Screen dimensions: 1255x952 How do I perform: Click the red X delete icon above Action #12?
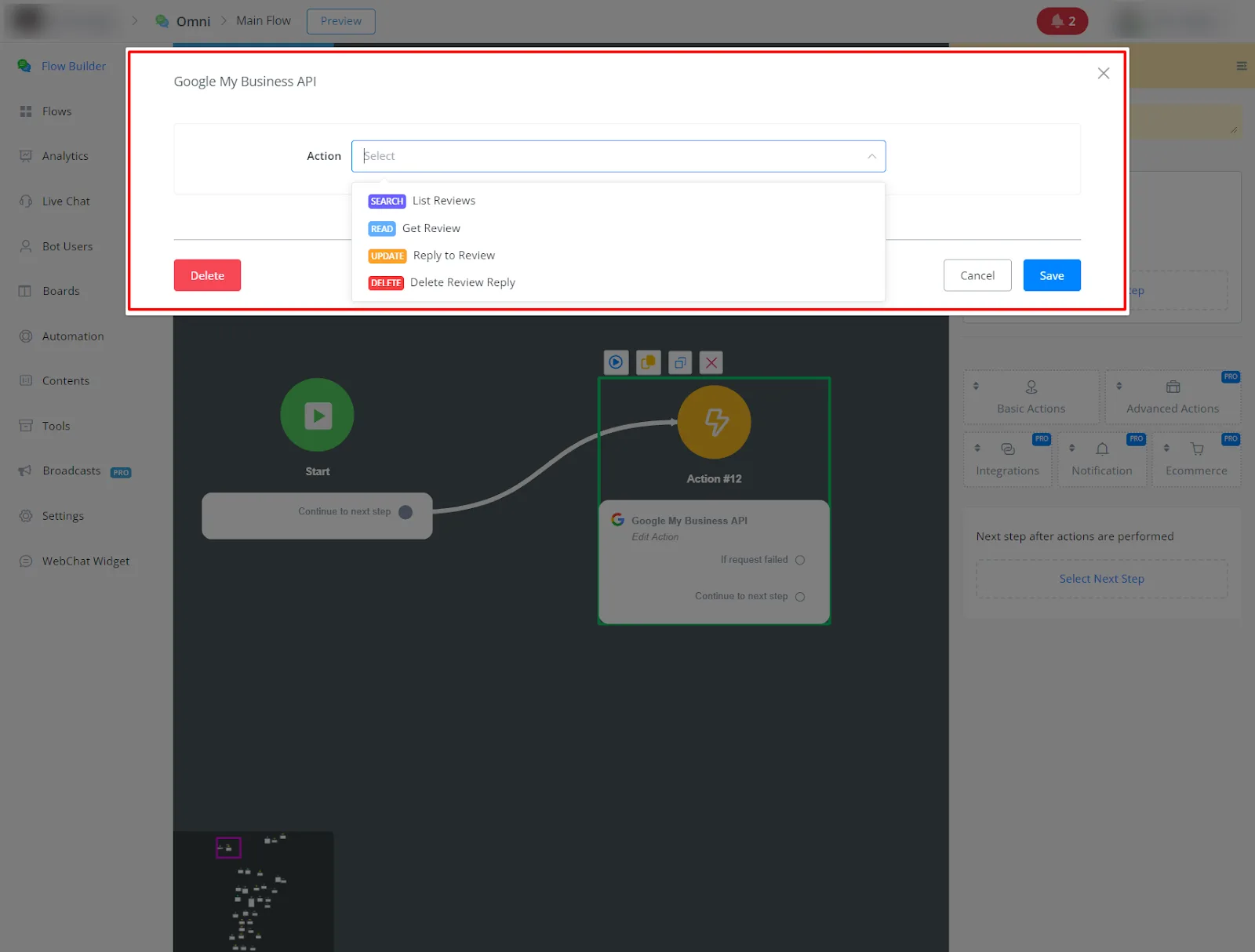(x=711, y=362)
